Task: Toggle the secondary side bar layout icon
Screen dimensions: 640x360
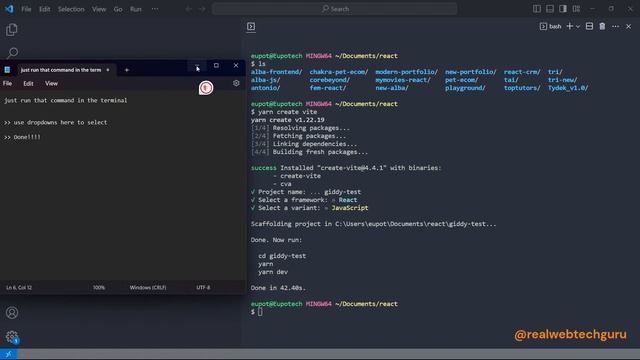Action: [x=563, y=9]
